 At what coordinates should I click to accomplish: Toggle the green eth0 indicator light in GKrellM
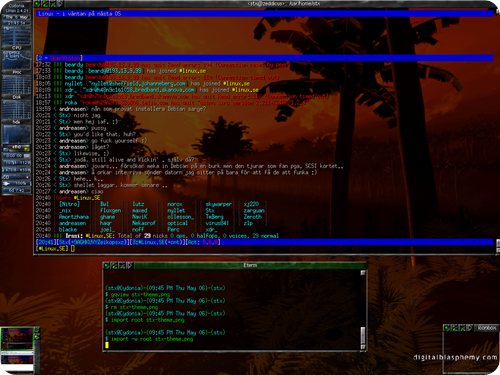27,149
